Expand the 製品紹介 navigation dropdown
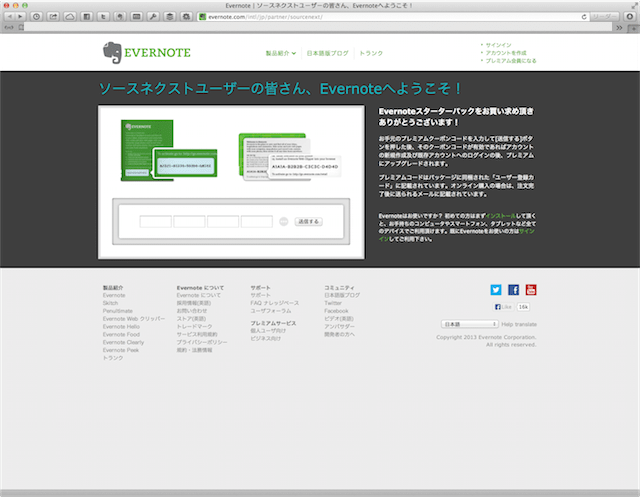This screenshot has width=640, height=497. click(280, 53)
